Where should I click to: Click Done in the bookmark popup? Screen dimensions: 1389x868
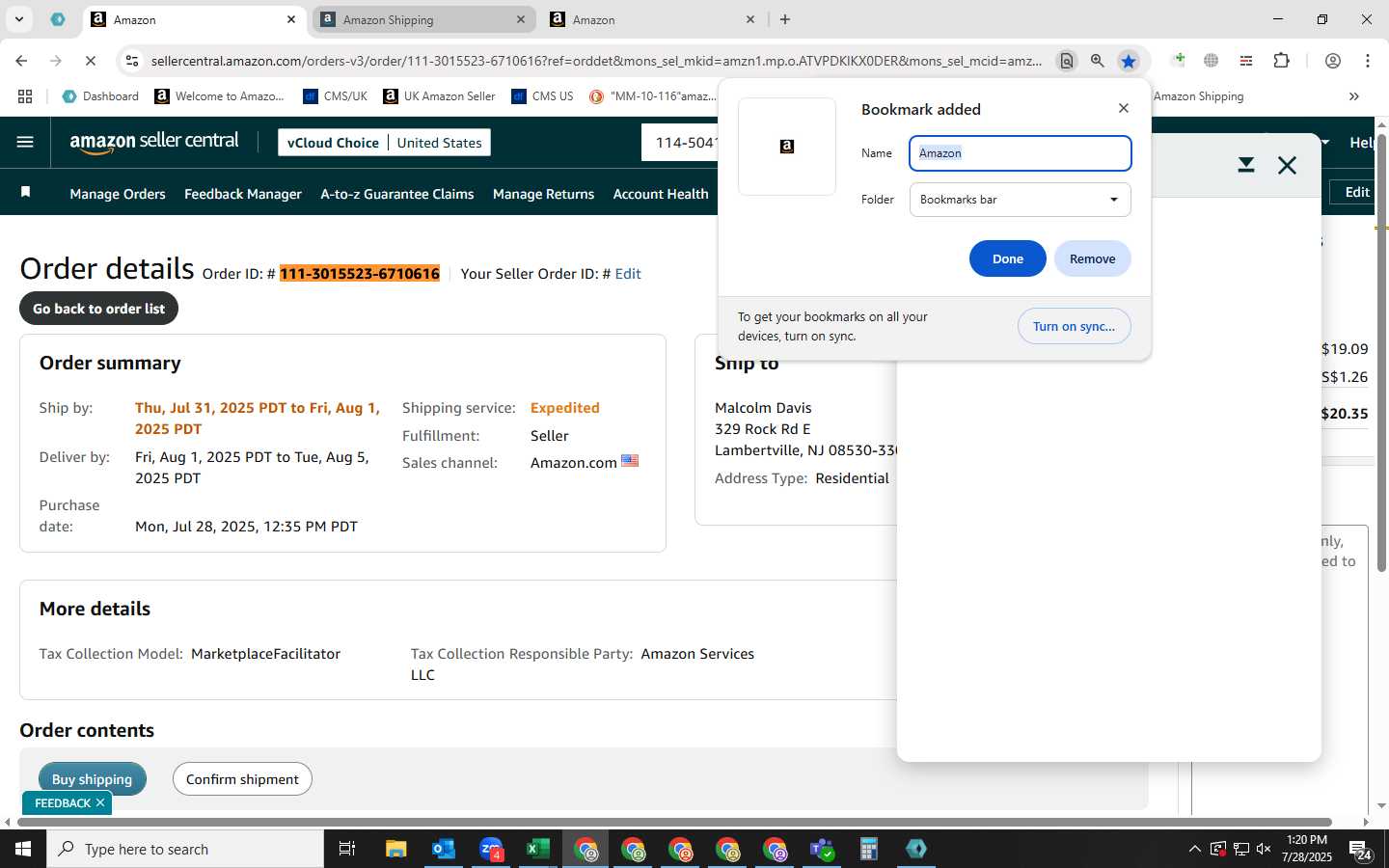1007,258
